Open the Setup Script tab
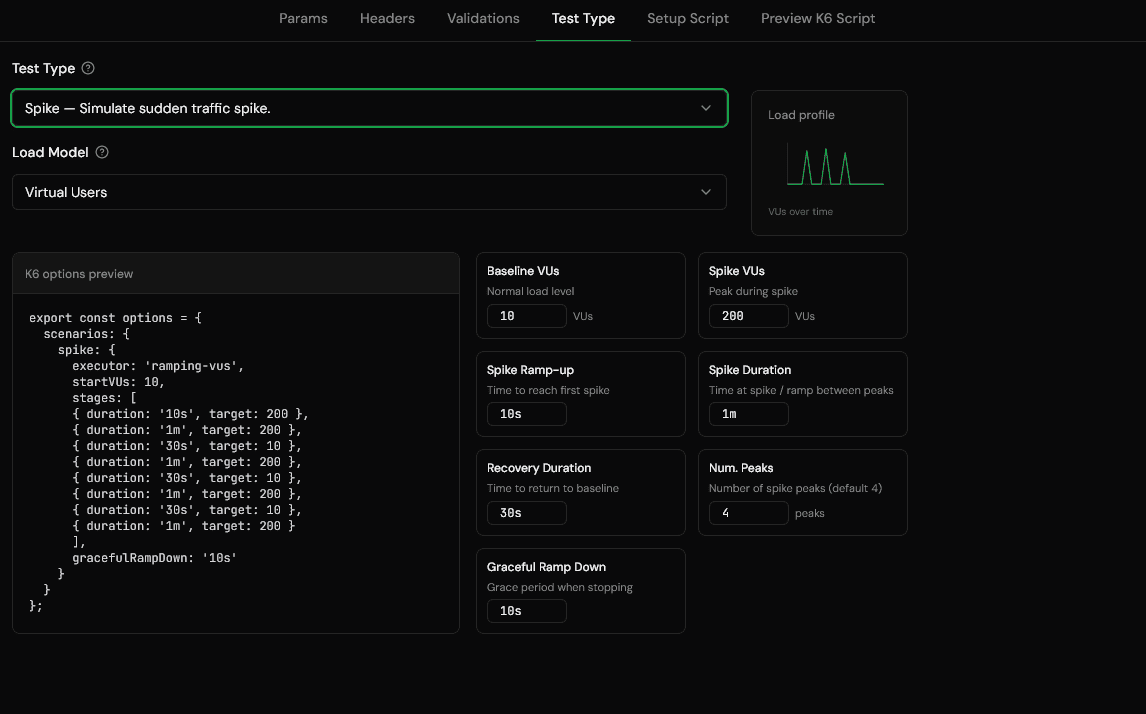 coord(688,18)
